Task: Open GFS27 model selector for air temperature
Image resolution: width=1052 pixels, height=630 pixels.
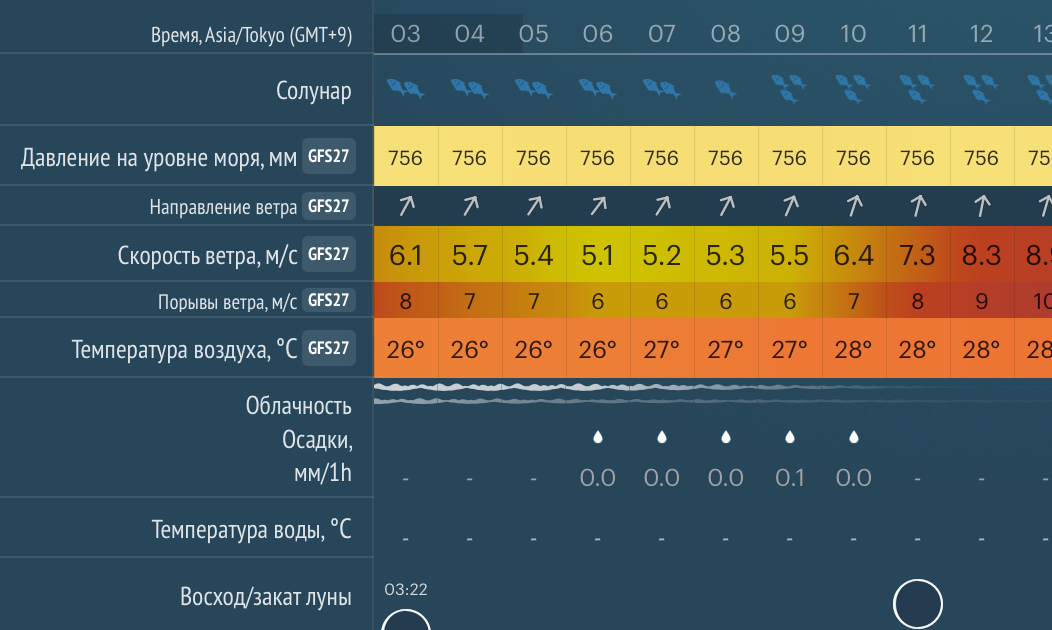Action: 329,348
